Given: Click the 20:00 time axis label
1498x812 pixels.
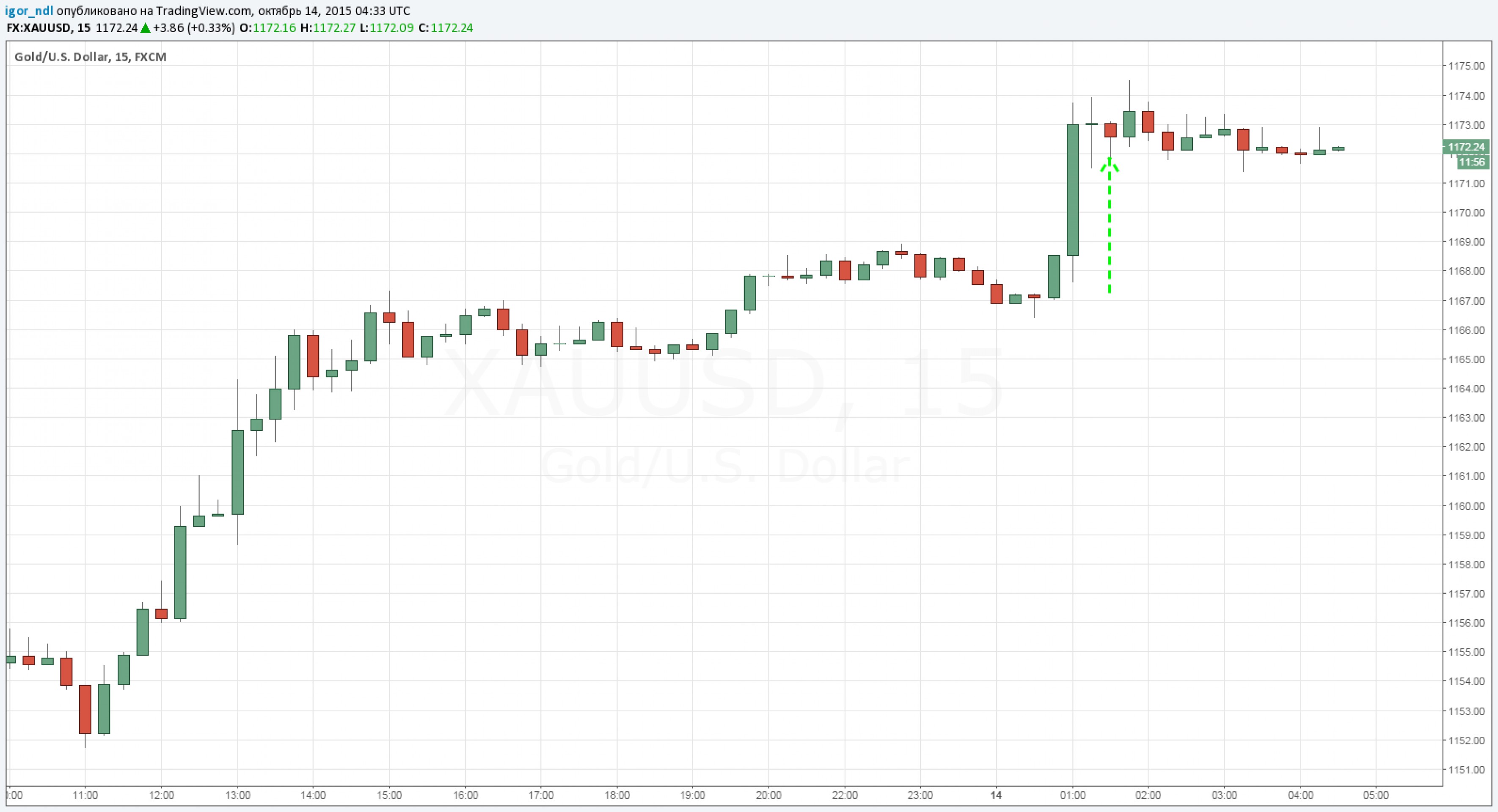Looking at the screenshot, I should pos(768,795).
